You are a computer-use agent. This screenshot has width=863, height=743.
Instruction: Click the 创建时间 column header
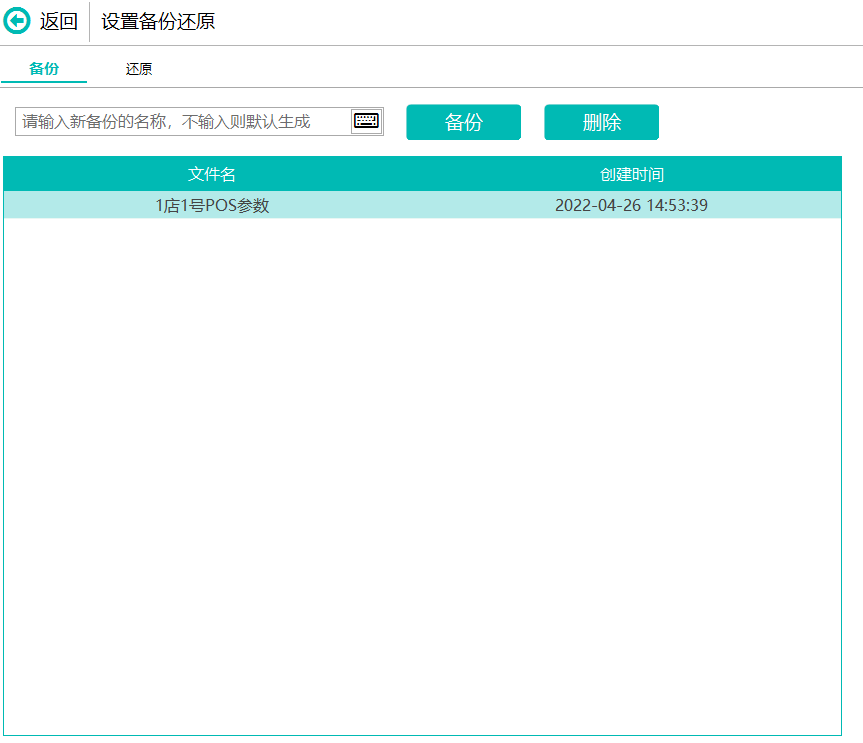point(631,174)
